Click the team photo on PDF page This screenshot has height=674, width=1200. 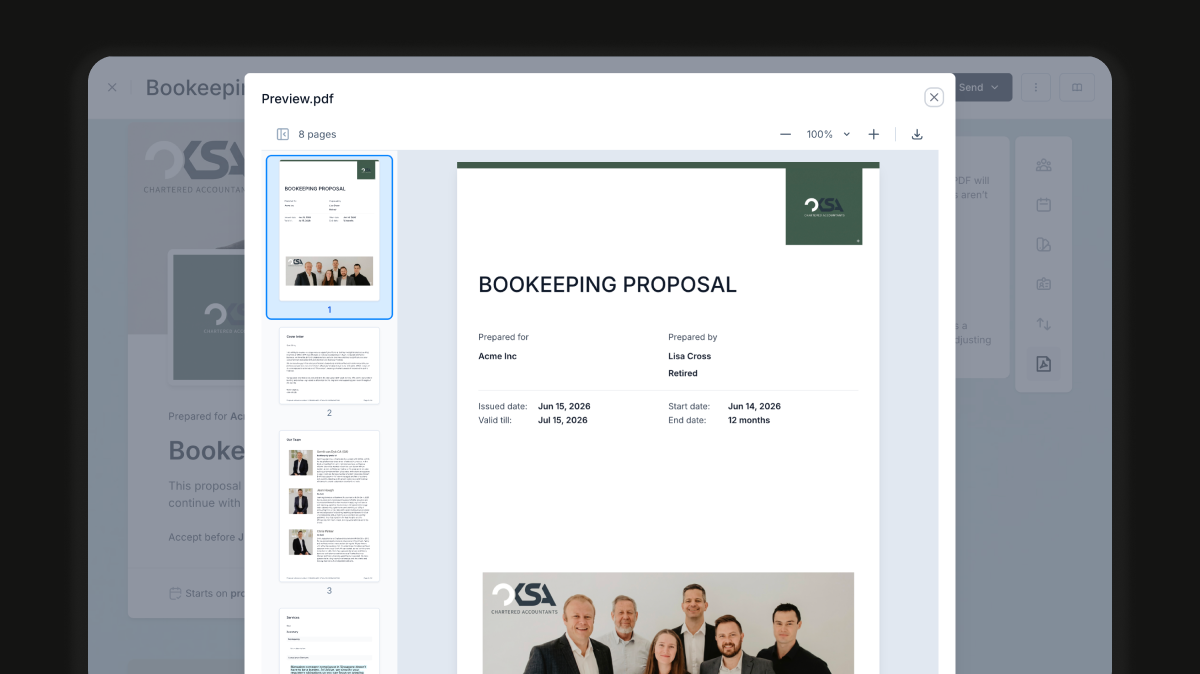click(668, 623)
